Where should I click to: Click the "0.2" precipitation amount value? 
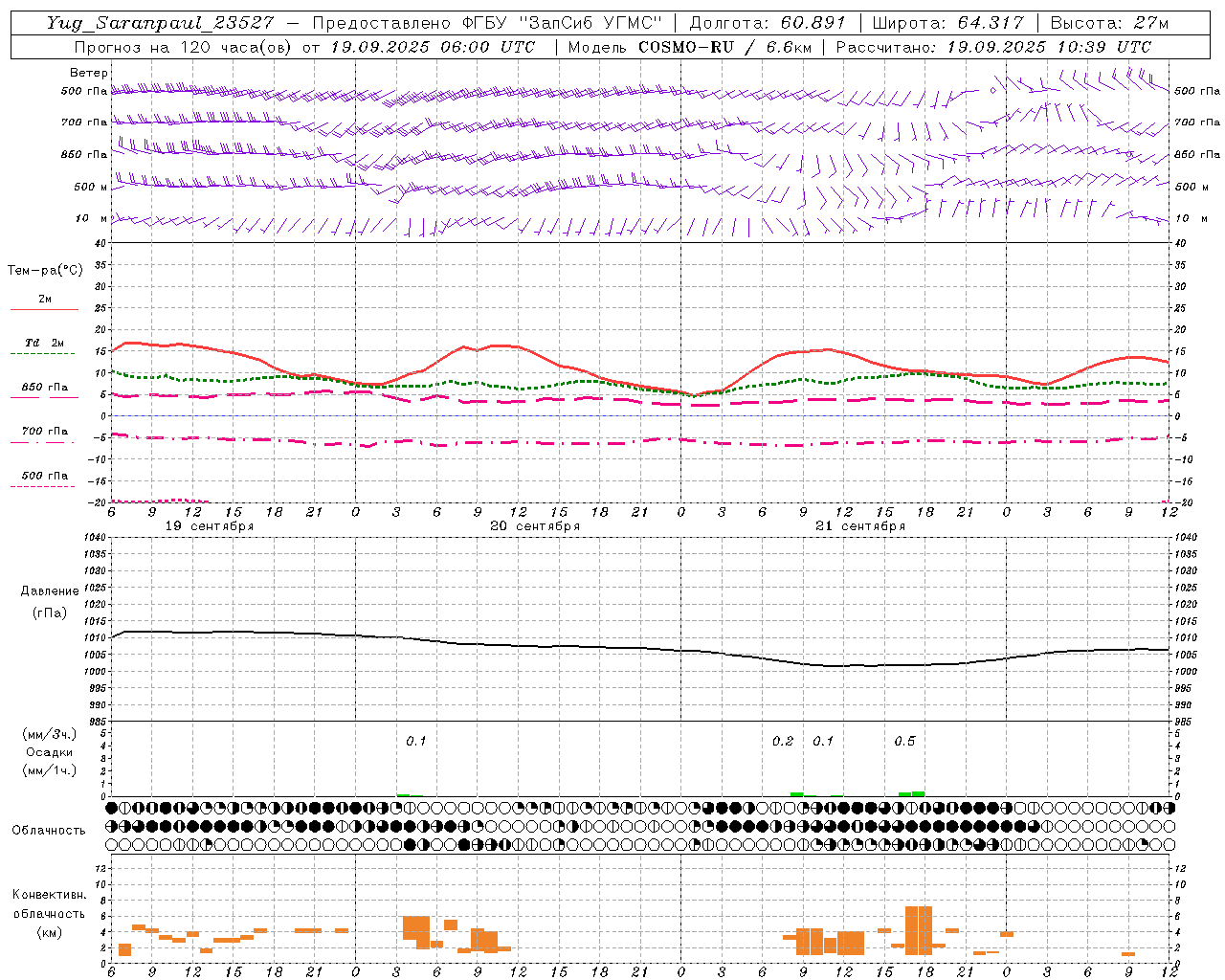[x=783, y=741]
